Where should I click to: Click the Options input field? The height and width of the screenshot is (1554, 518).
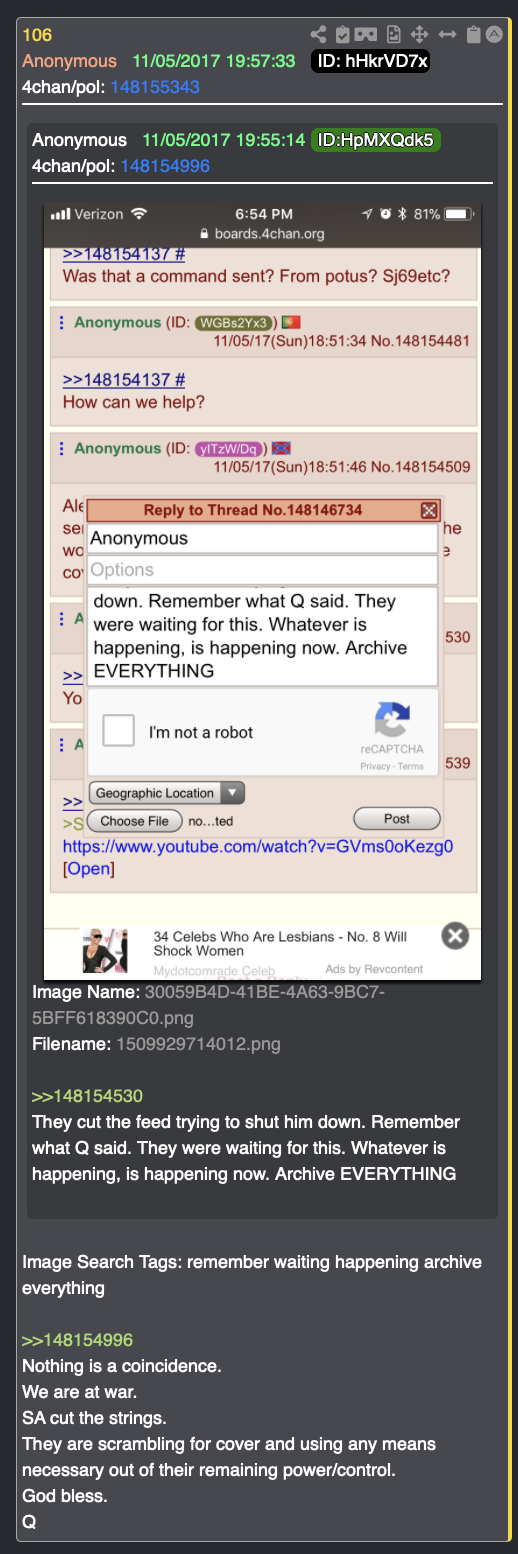click(x=263, y=570)
